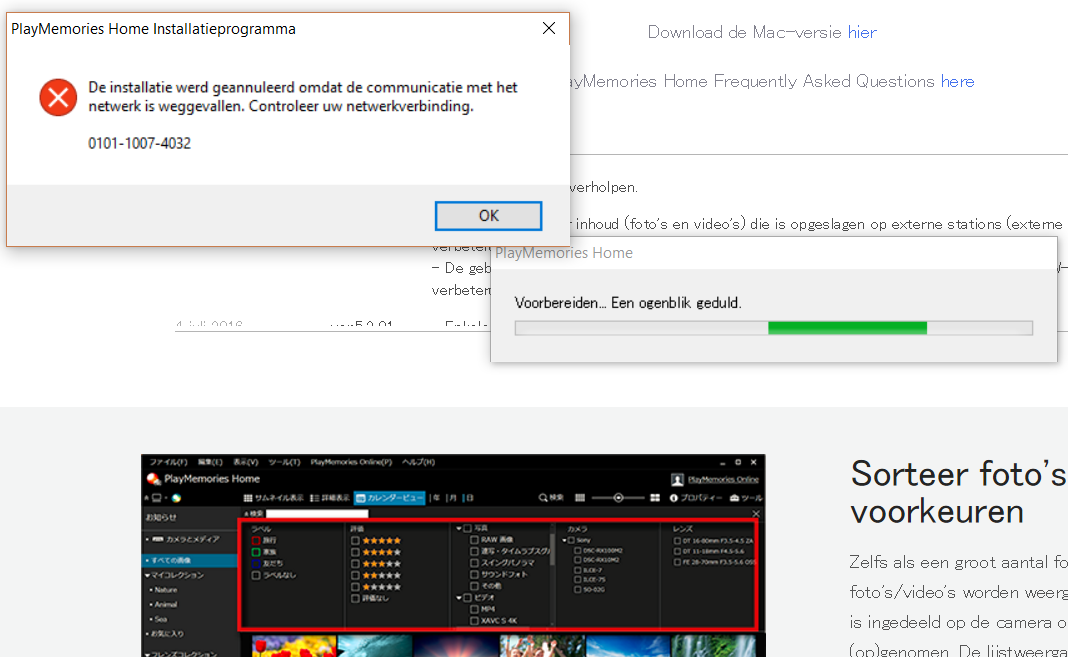Click OK on the installation error dialog
The image size is (1068, 657).
tap(488, 216)
